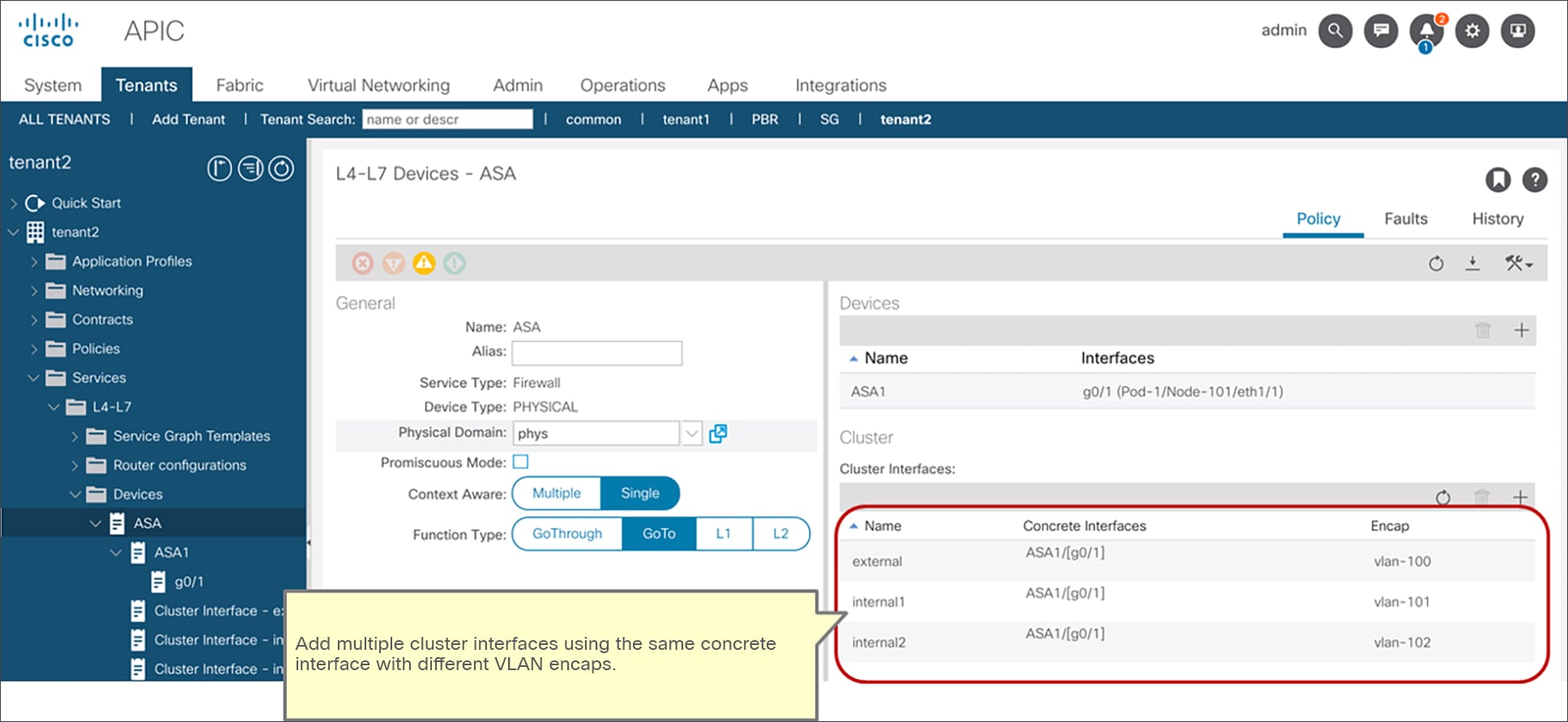Open the Fabric menu tab
1568x722 pixels.
coord(240,85)
